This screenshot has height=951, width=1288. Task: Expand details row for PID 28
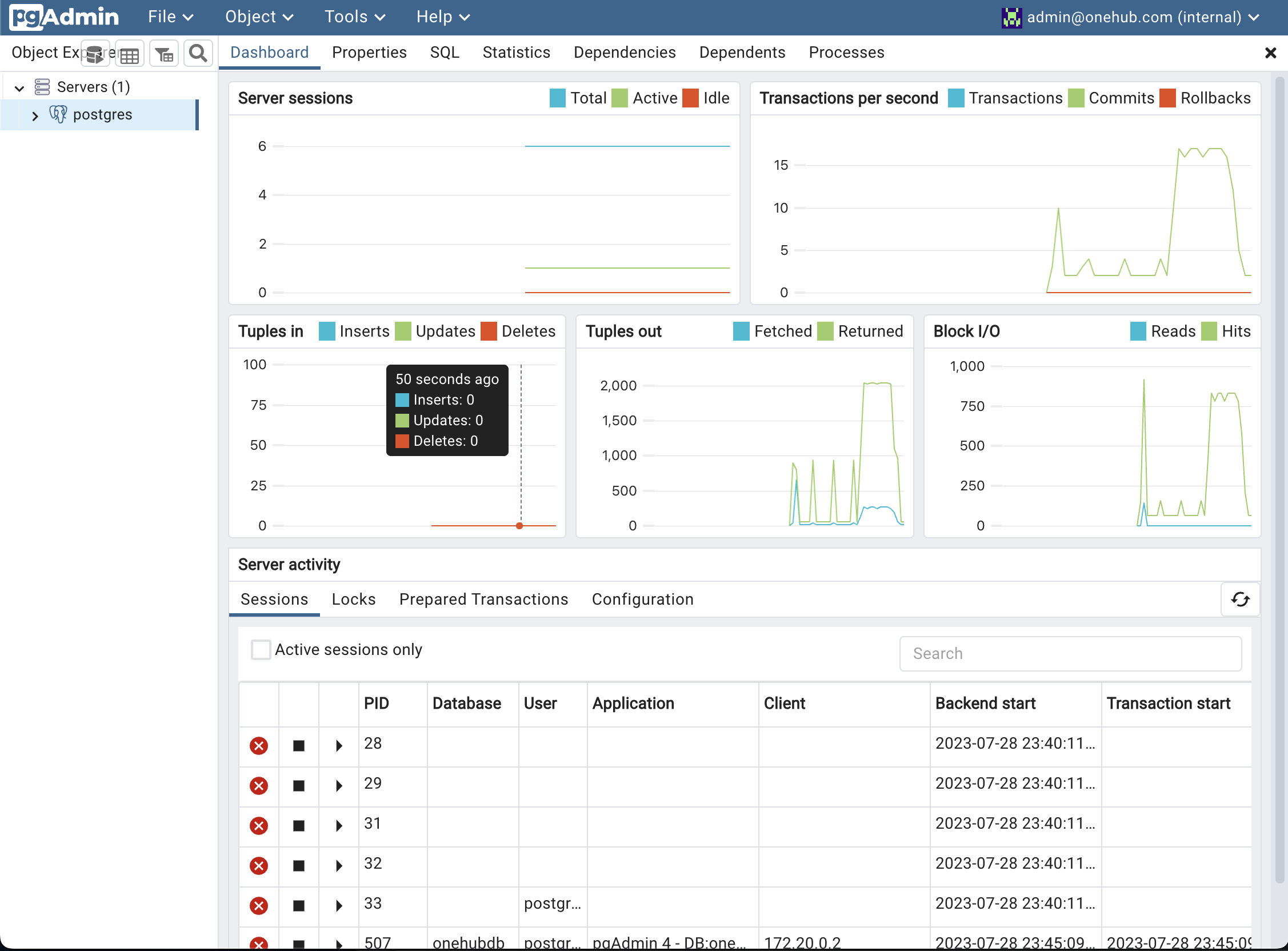pos(339,746)
